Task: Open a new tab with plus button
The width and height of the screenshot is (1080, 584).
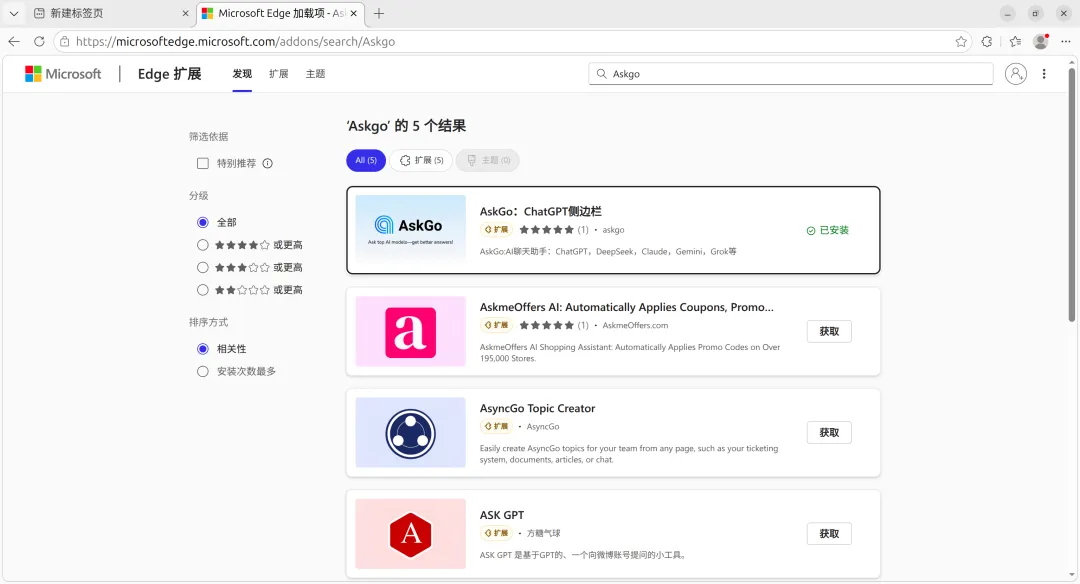Action: tap(379, 13)
